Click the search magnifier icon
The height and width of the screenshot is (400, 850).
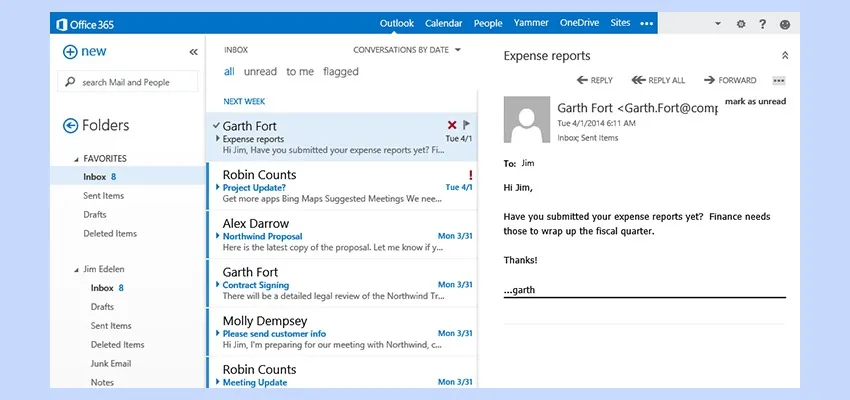click(x=70, y=82)
